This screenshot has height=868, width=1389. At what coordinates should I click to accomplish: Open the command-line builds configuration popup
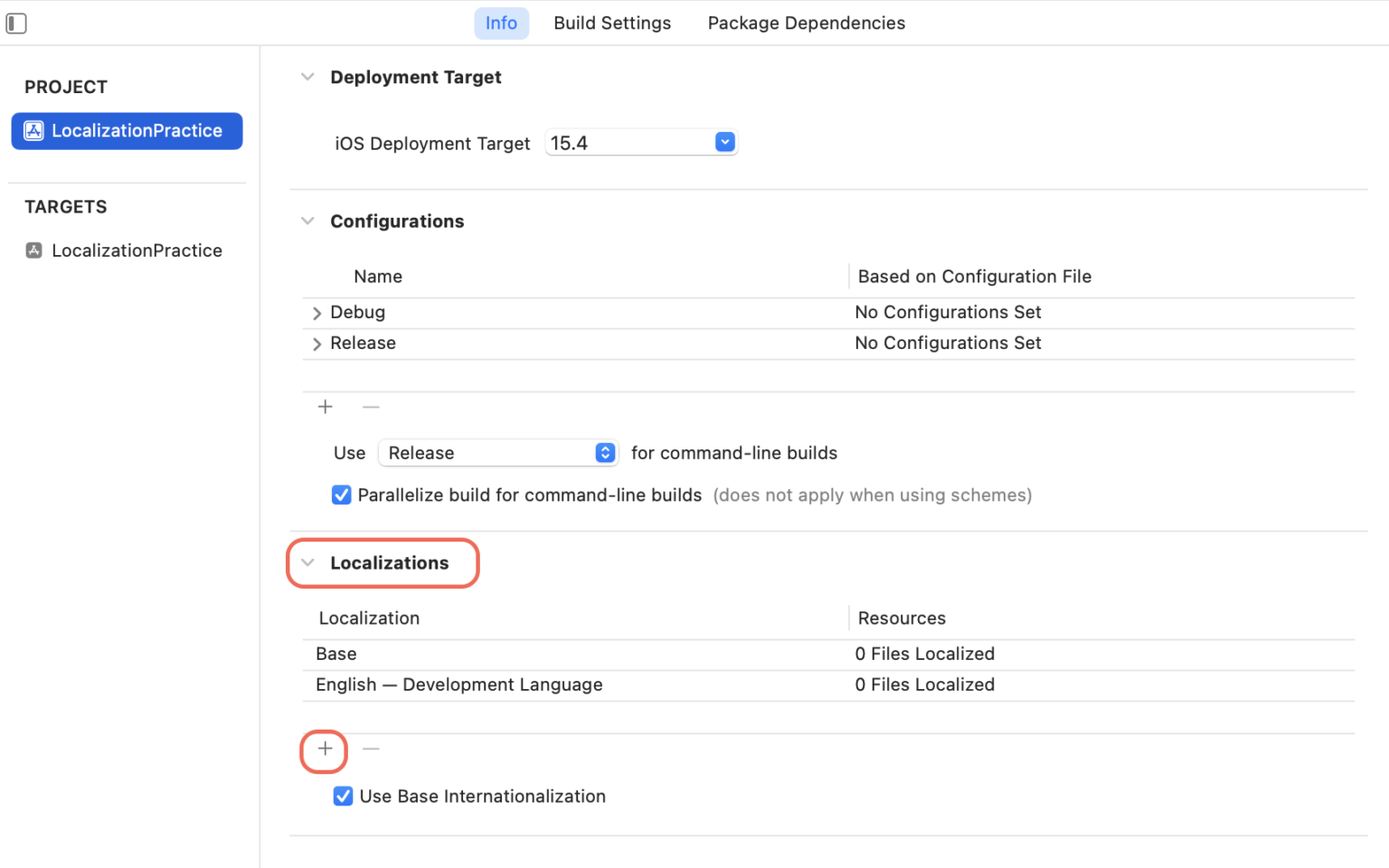tap(604, 452)
